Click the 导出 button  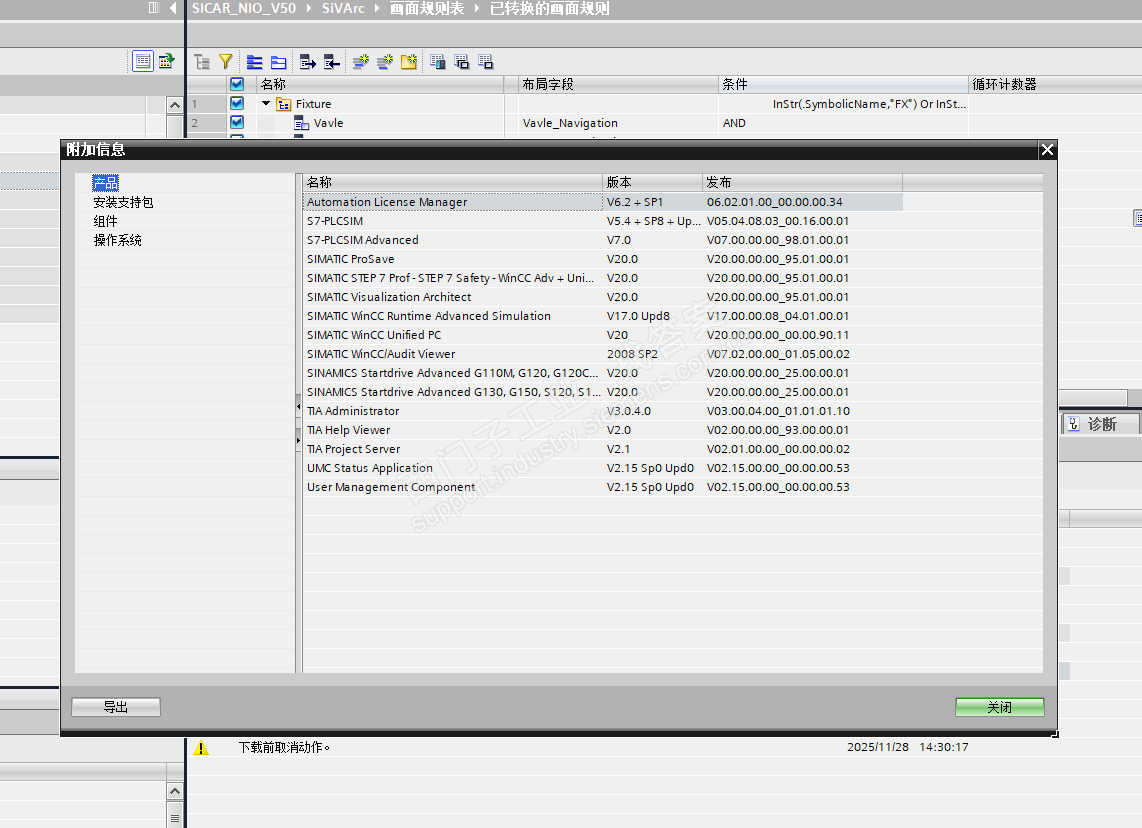[116, 707]
